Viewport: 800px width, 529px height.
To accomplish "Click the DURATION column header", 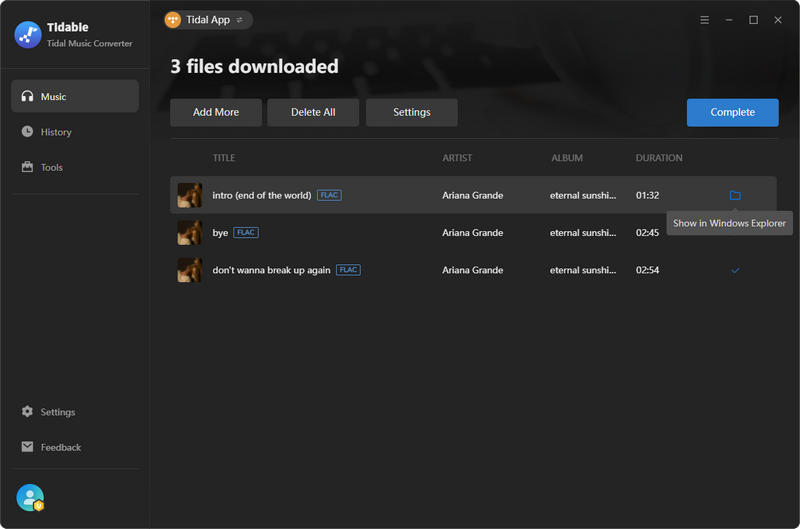I will click(659, 158).
